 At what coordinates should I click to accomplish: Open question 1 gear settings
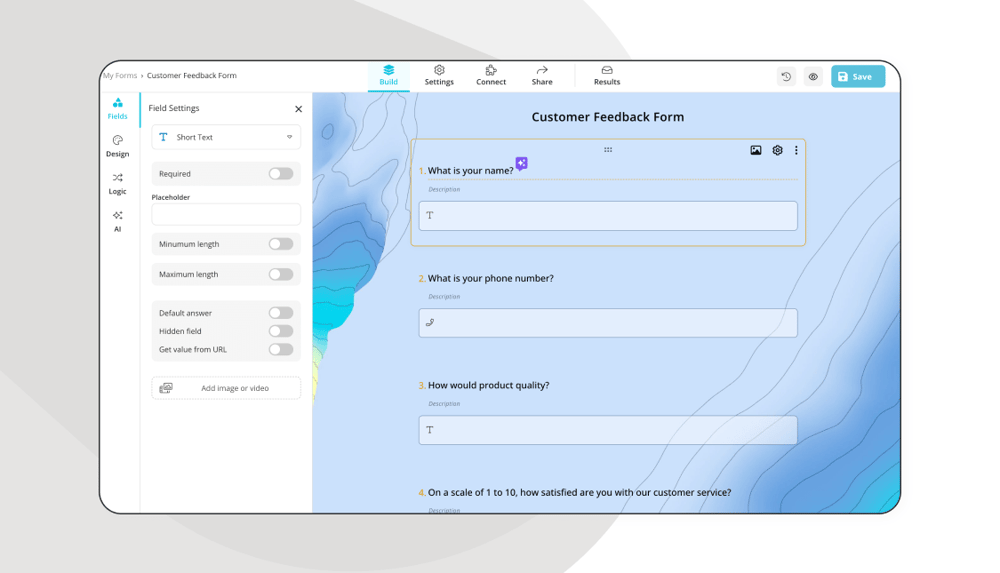tap(777, 150)
